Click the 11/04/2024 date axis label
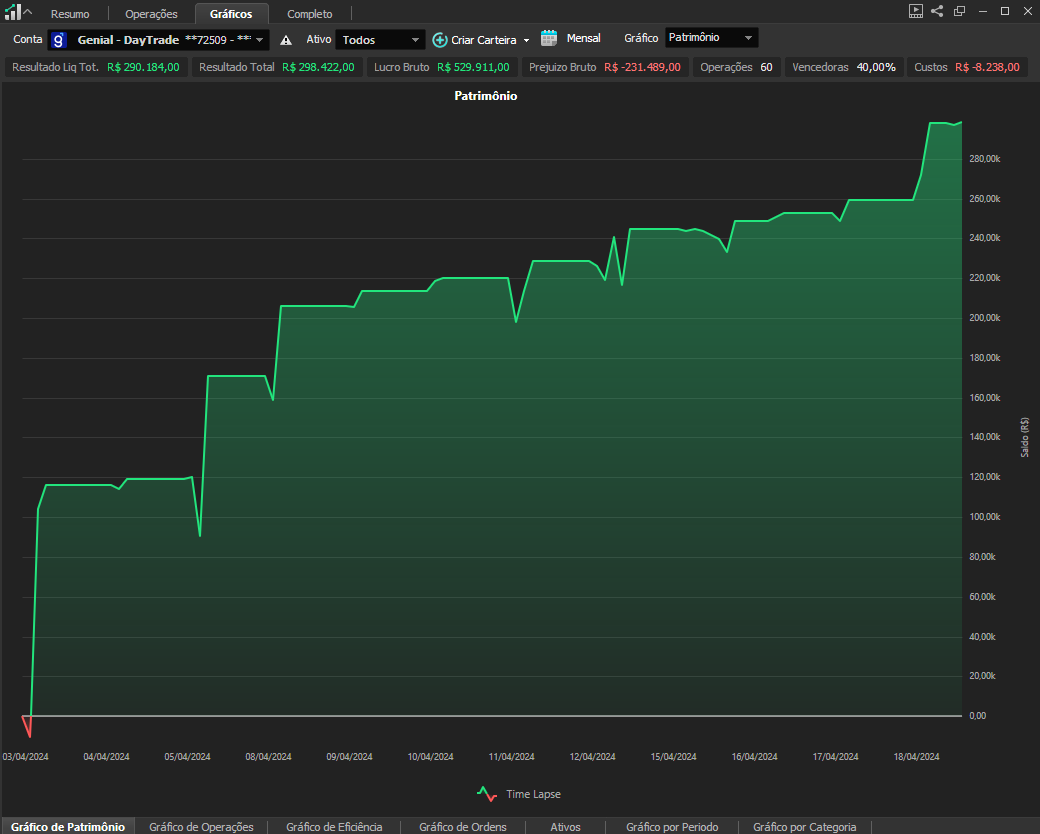The height and width of the screenshot is (834, 1040). pos(511,756)
